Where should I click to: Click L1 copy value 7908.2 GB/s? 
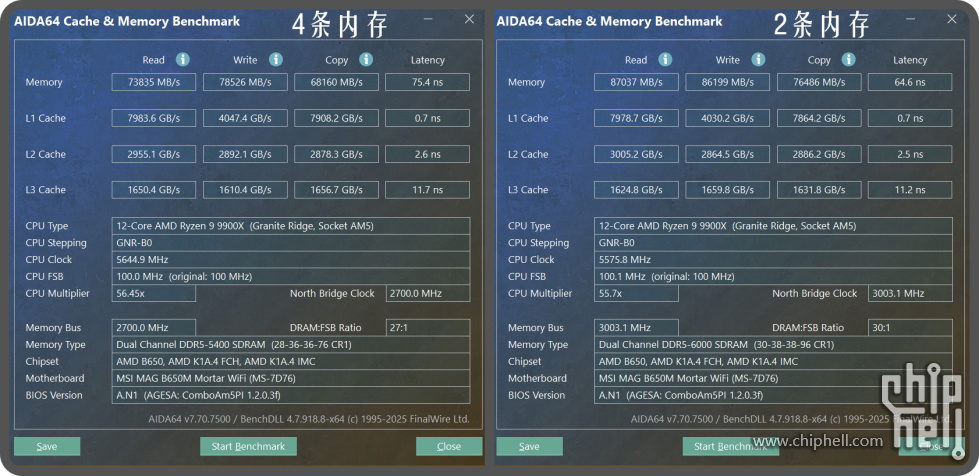(337, 118)
